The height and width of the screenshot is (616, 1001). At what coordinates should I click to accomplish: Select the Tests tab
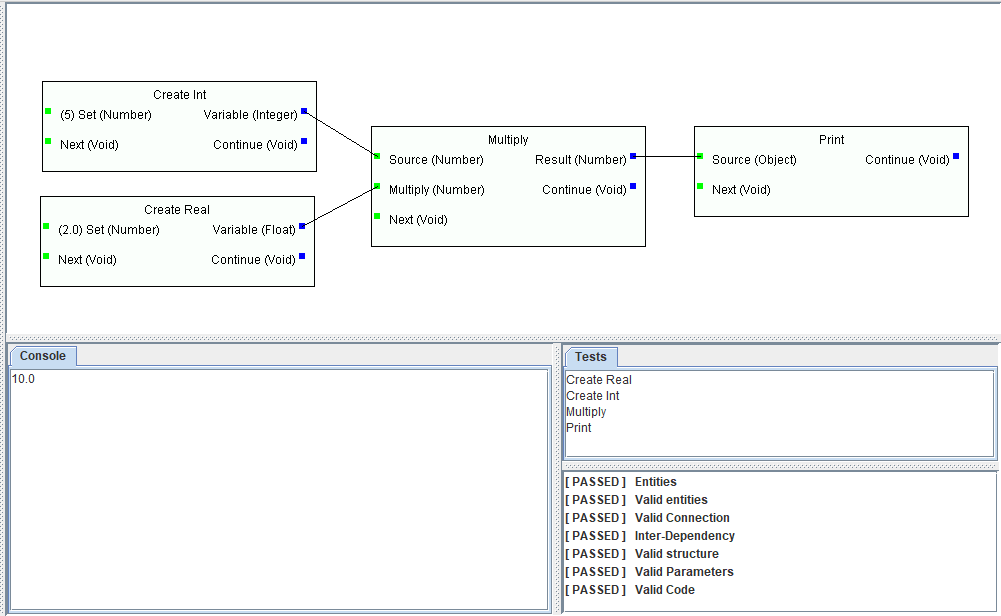click(591, 357)
